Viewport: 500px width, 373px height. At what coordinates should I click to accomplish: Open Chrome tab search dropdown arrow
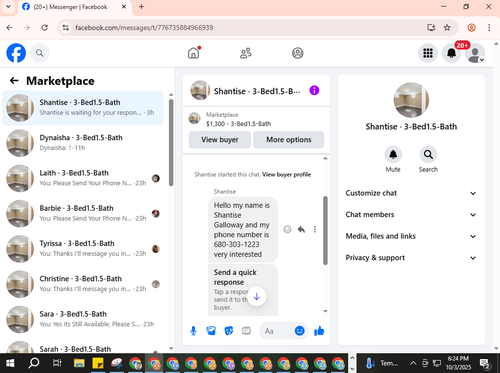coord(8,7)
